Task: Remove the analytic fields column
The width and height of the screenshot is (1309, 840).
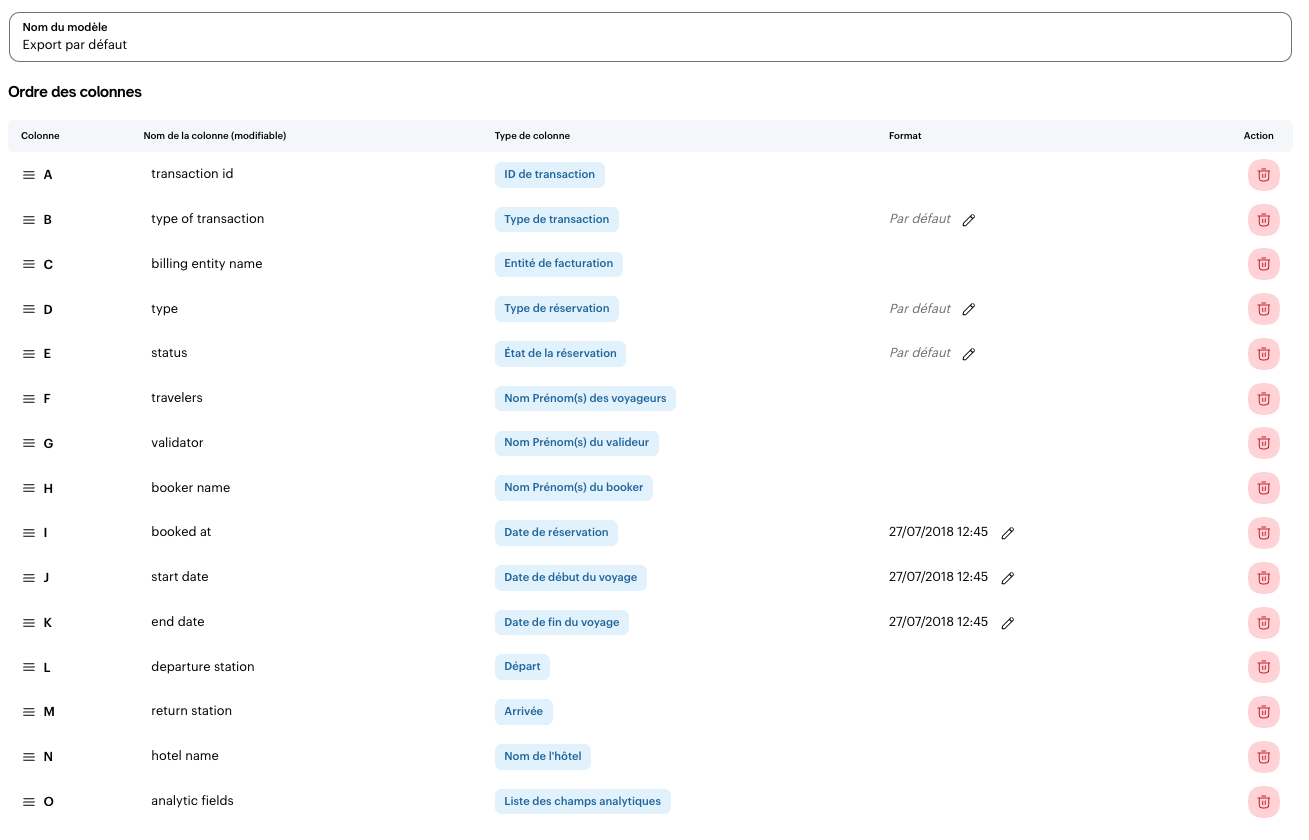Action: pyautogui.click(x=1263, y=802)
